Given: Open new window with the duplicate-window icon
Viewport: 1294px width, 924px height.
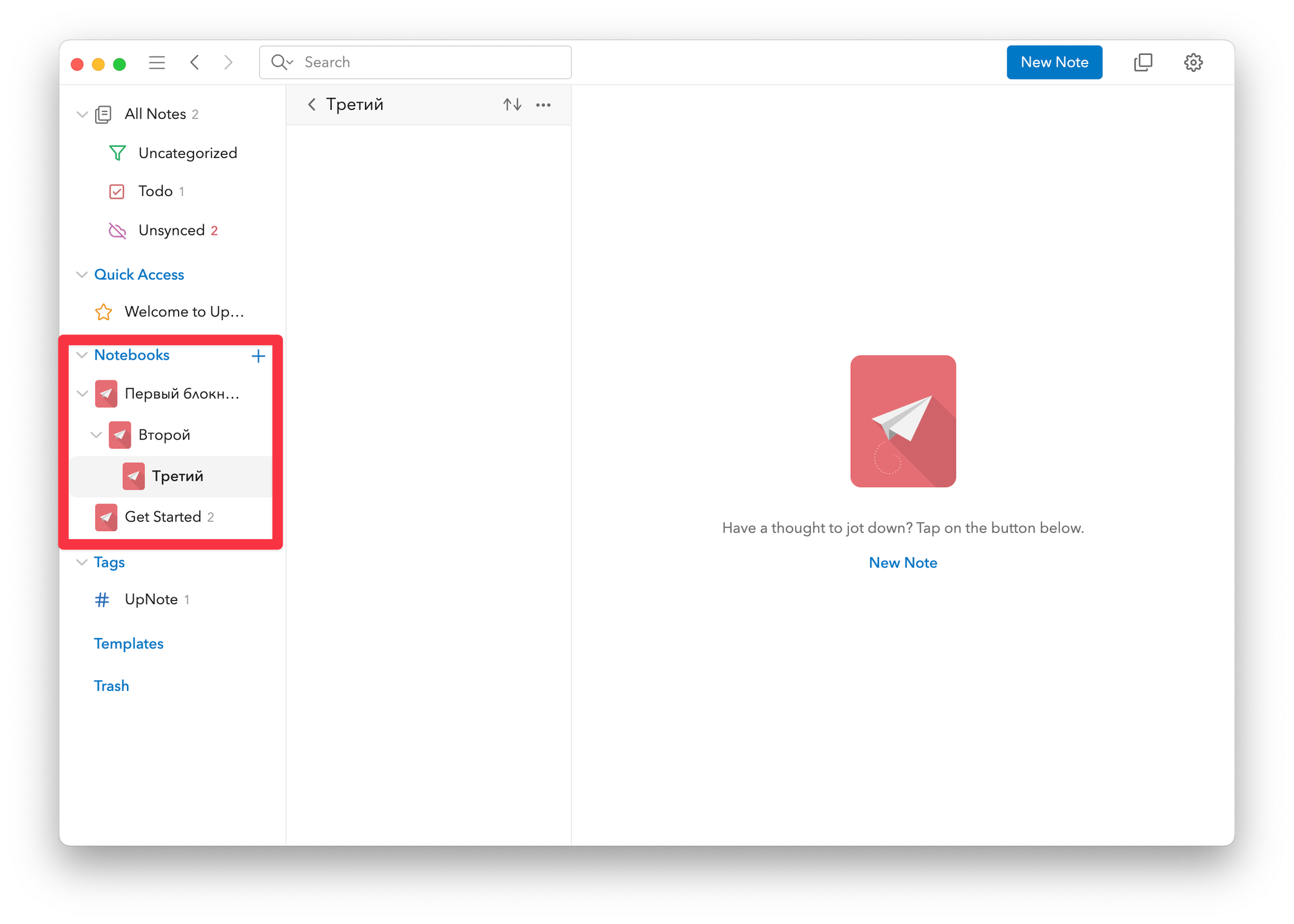Looking at the screenshot, I should (1143, 63).
